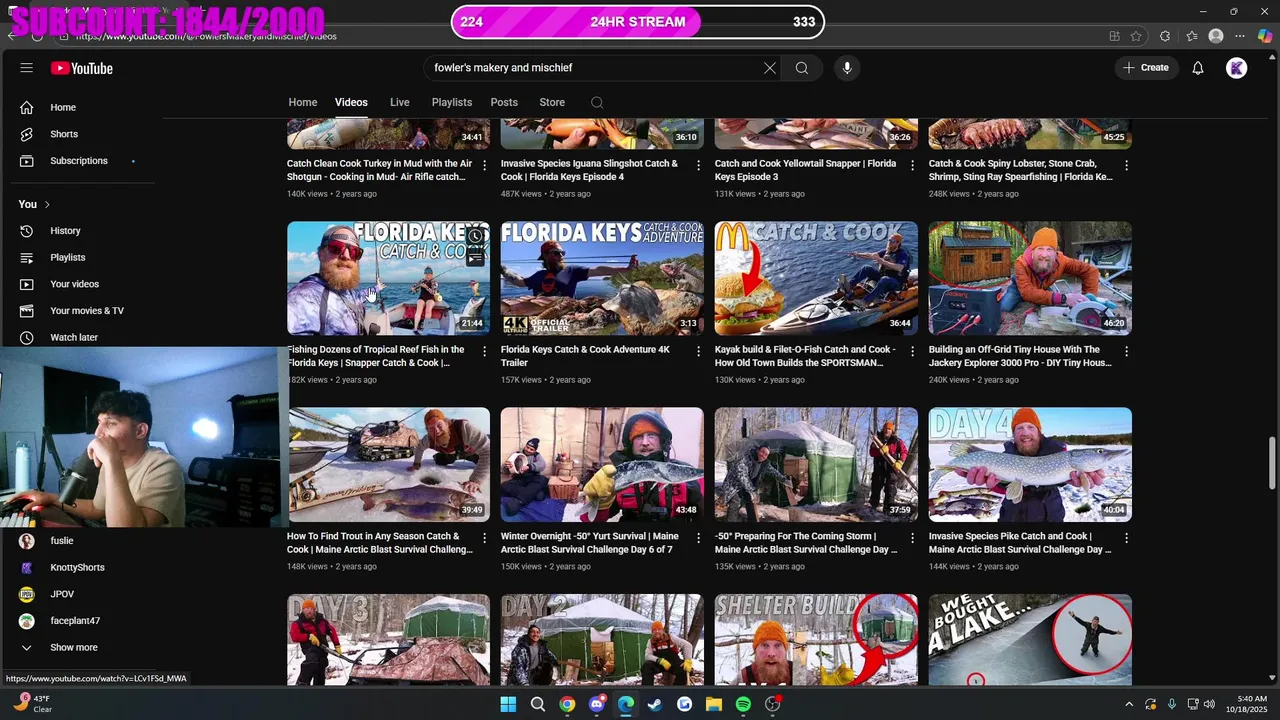Open Discord from the taskbar

pyautogui.click(x=597, y=704)
